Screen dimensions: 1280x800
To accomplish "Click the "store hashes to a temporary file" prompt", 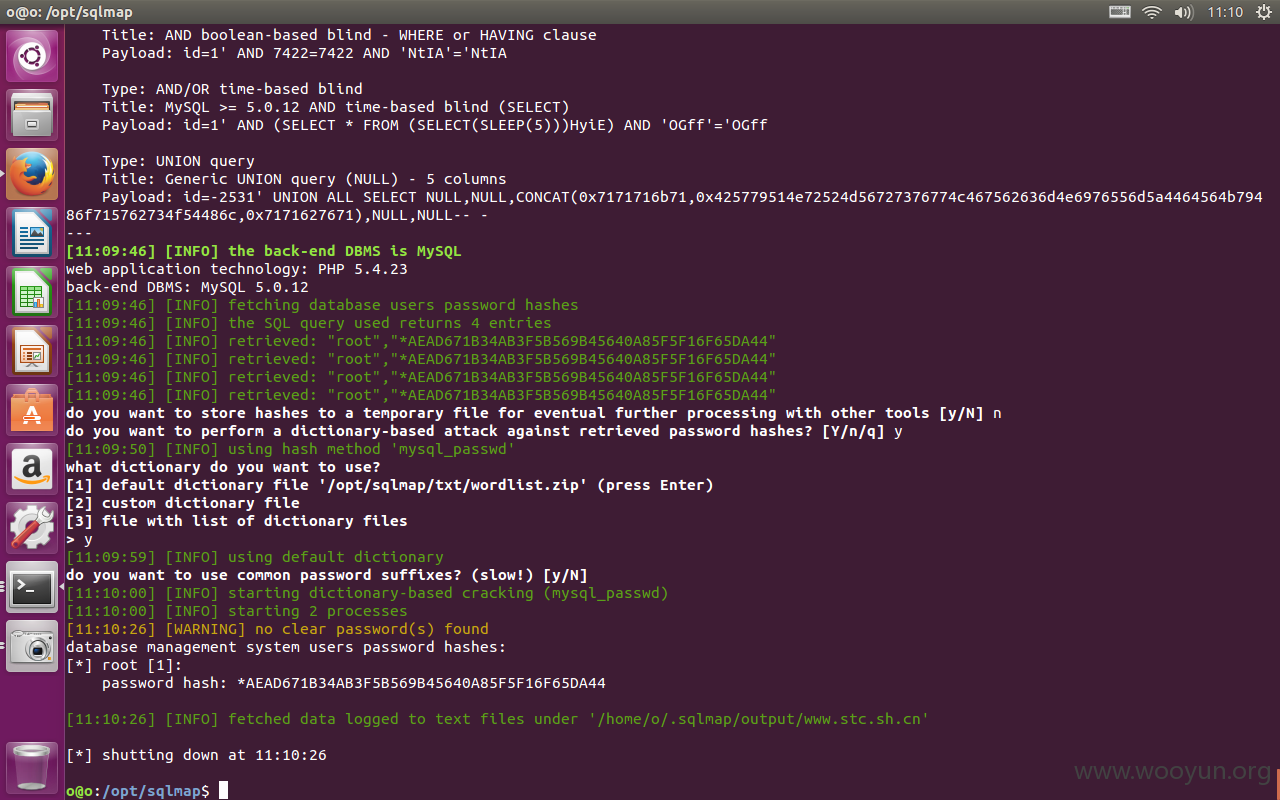I will click(x=534, y=413).
